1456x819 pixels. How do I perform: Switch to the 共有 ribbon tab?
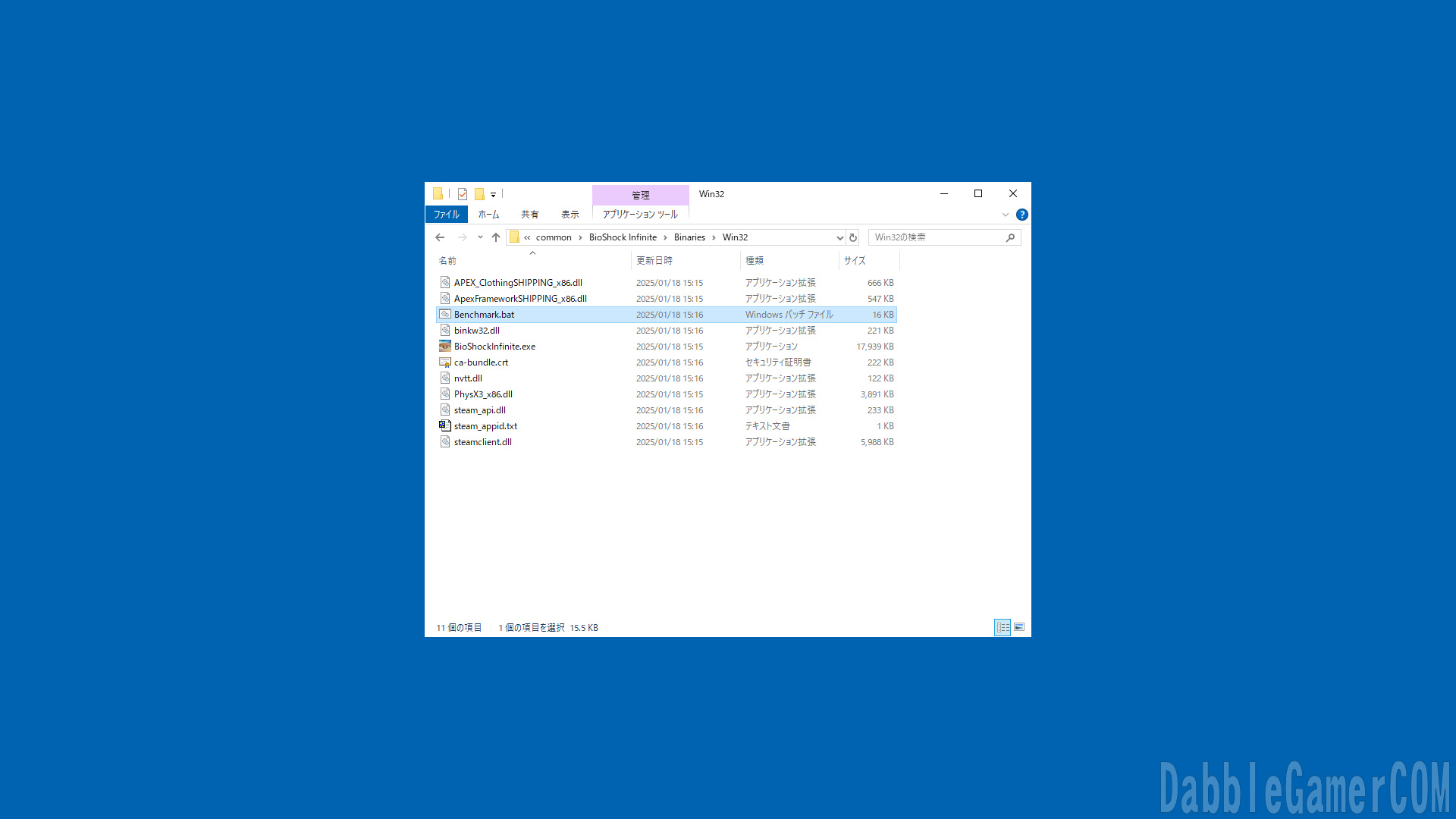530,215
